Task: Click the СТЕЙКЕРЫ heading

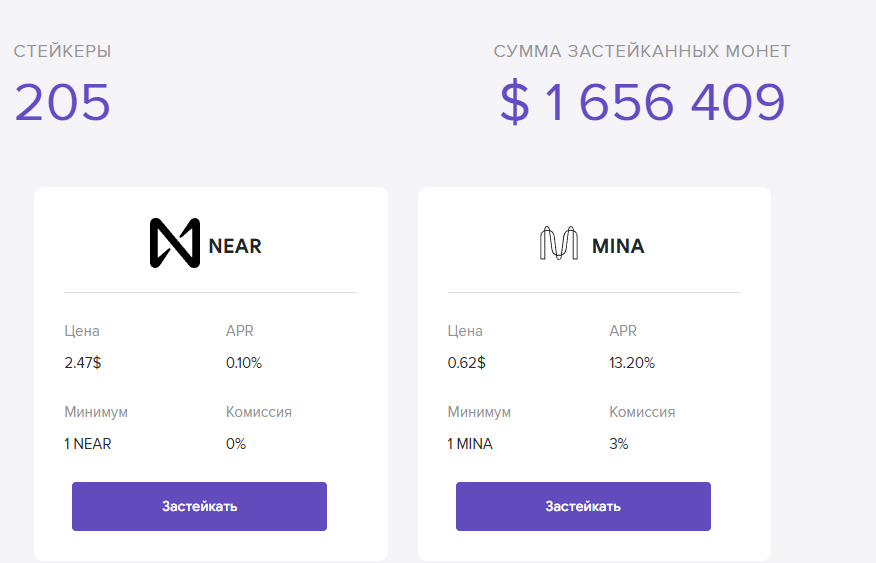Action: pos(62,51)
